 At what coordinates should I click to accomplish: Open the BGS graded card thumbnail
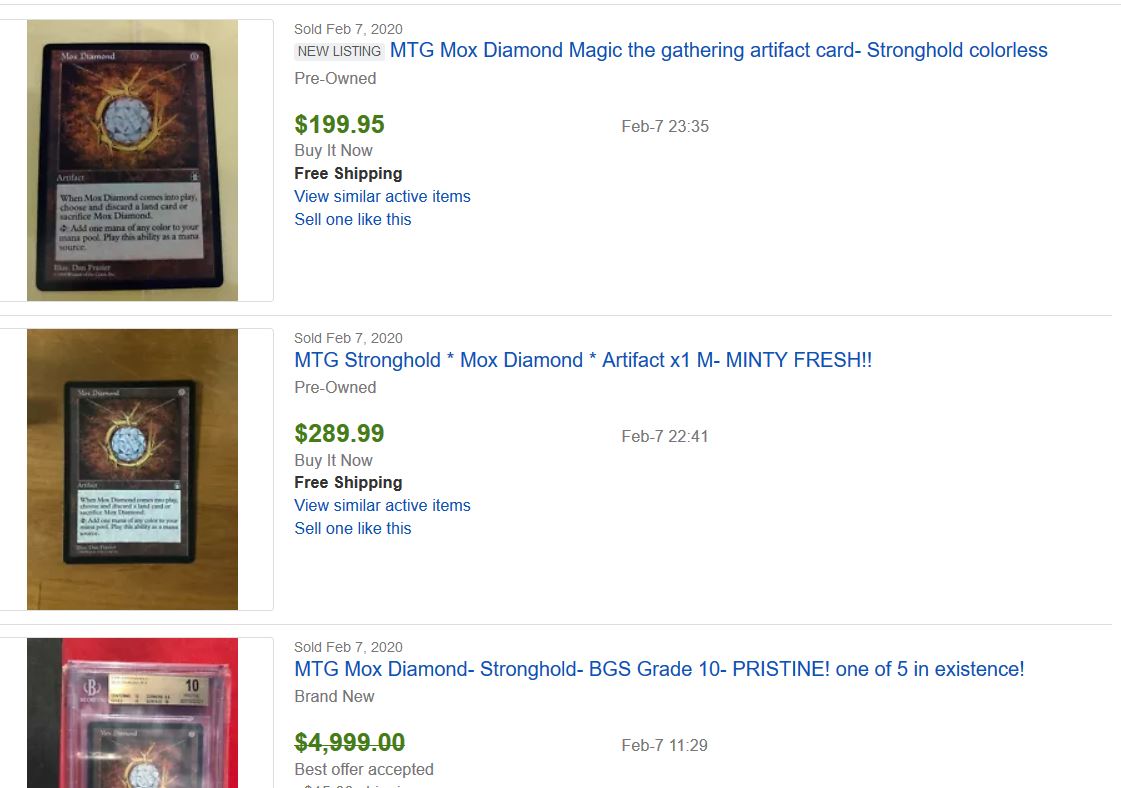point(132,712)
